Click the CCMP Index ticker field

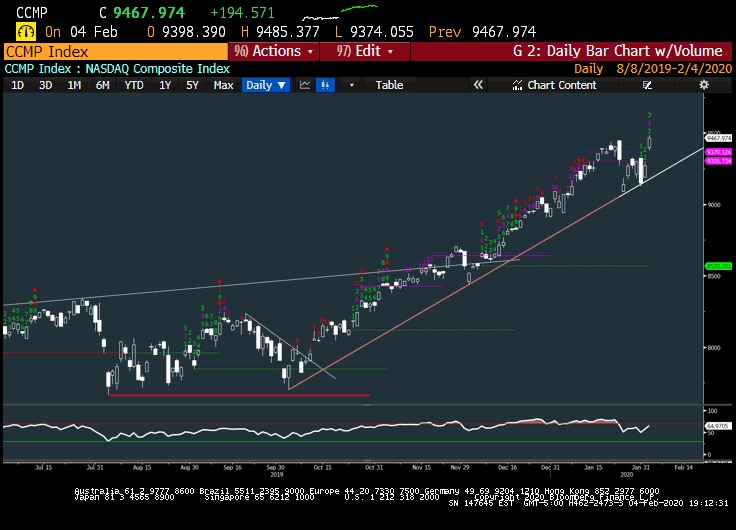coord(115,52)
